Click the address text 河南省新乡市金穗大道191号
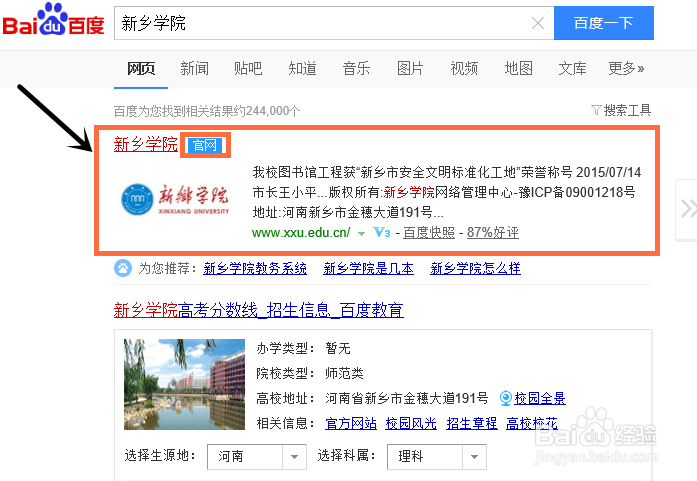 407,398
